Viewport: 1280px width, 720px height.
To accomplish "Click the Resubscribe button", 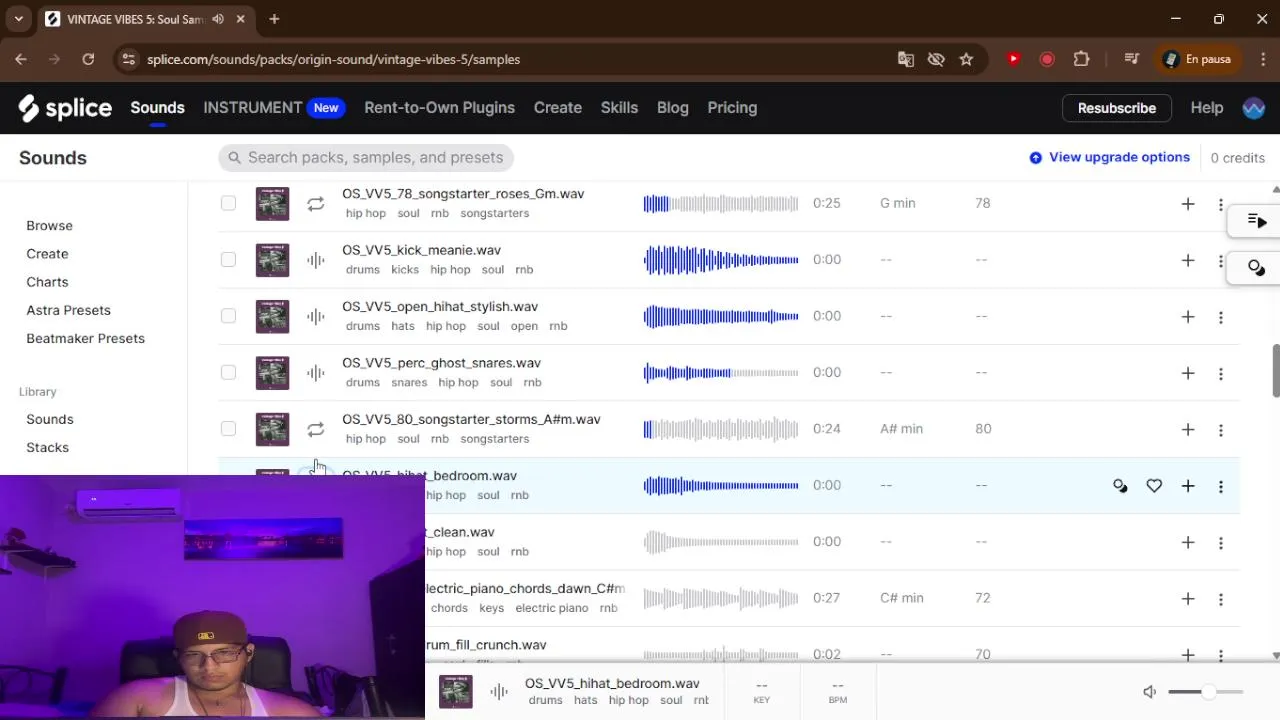I will tap(1116, 108).
